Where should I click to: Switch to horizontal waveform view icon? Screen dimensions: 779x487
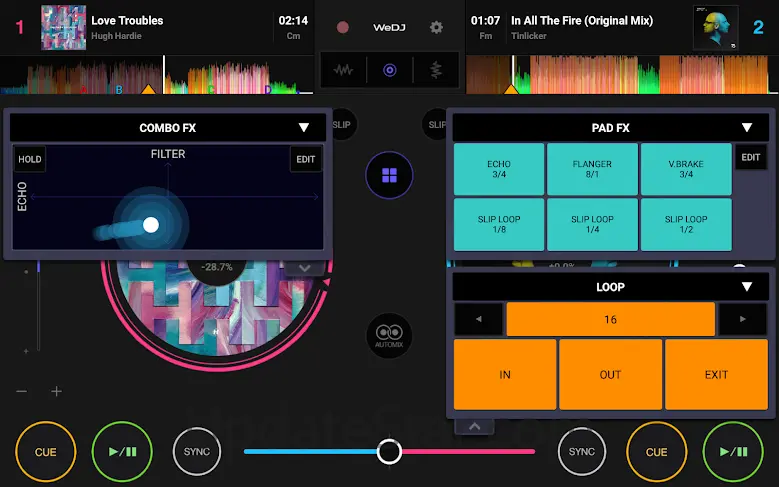(343, 70)
